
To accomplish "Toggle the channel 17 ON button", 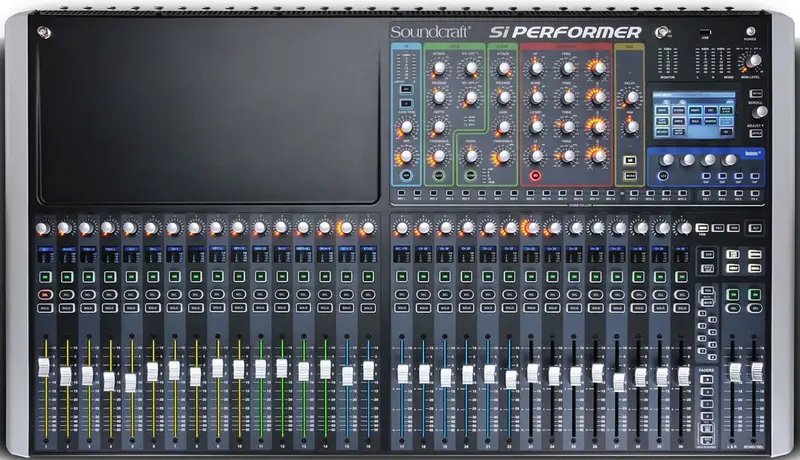I will [x=402, y=277].
